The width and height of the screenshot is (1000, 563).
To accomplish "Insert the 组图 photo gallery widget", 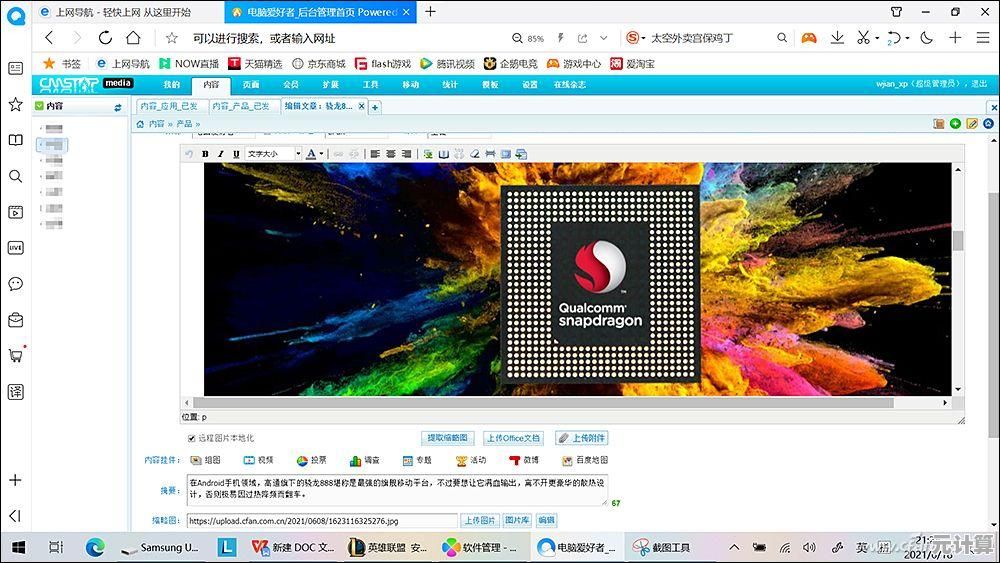I will (x=205, y=460).
